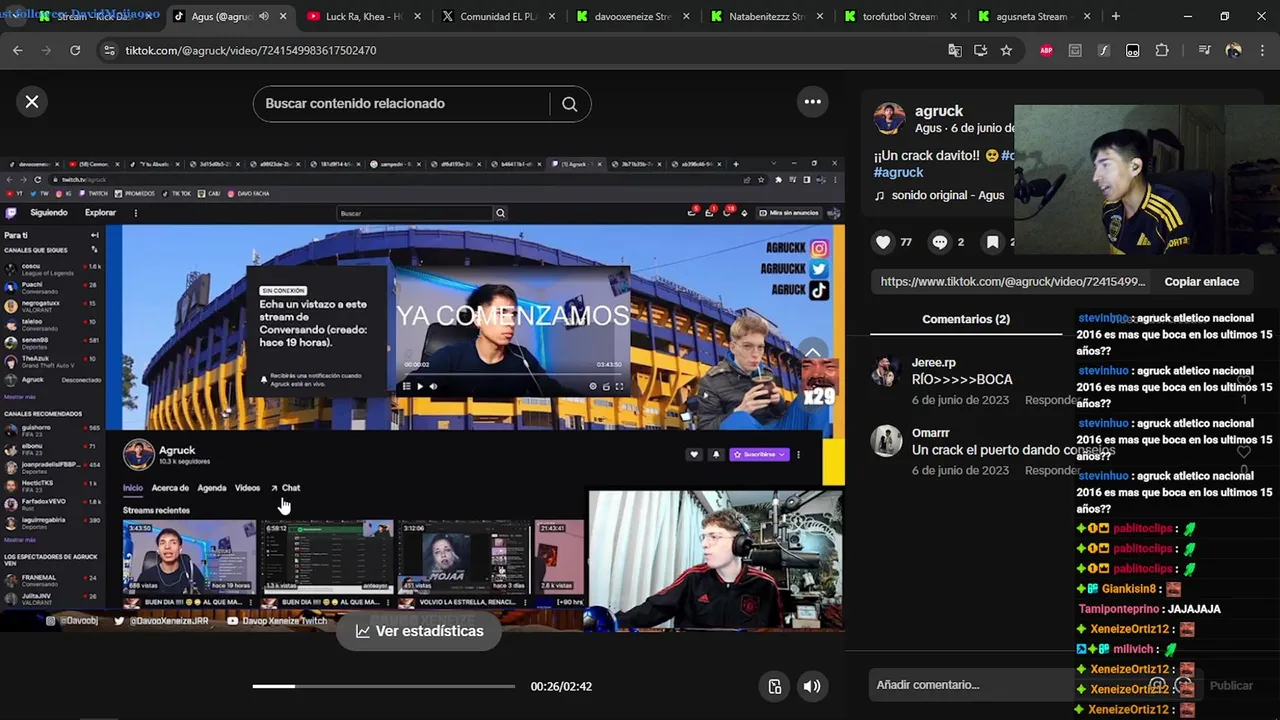Screen dimensions: 1280x720
Task: Open the italic f script extension icon
Action: 1103,50
